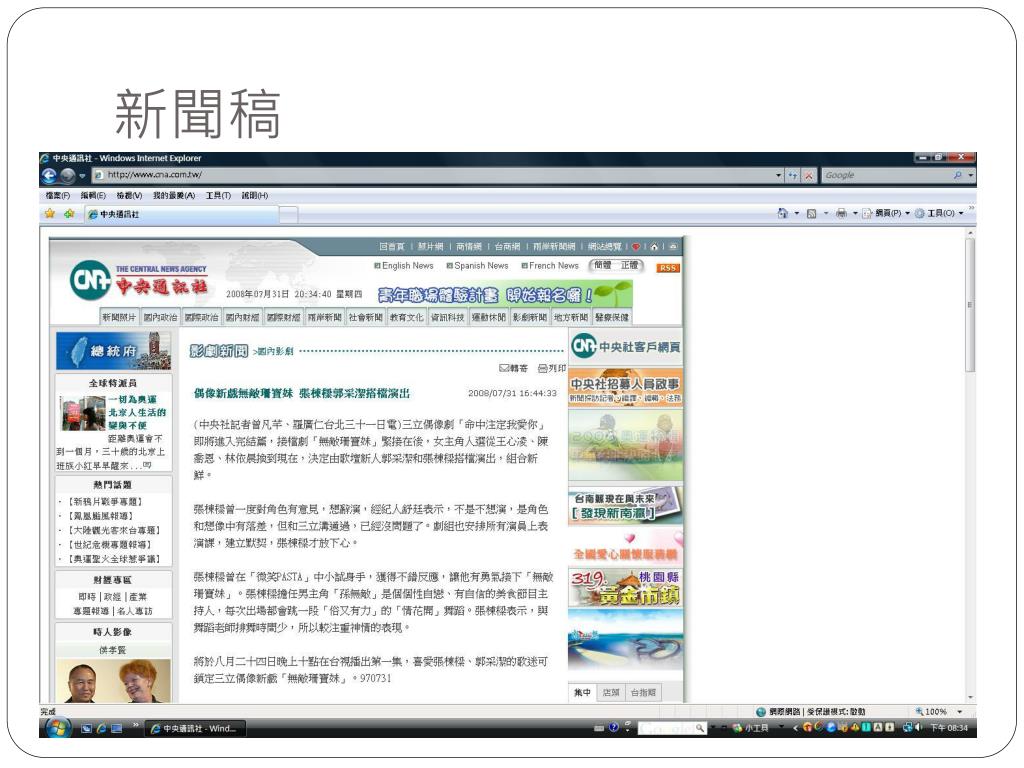1024x768 pixels.
Task: Click the Print icon in IE toolbar
Action: 841,213
